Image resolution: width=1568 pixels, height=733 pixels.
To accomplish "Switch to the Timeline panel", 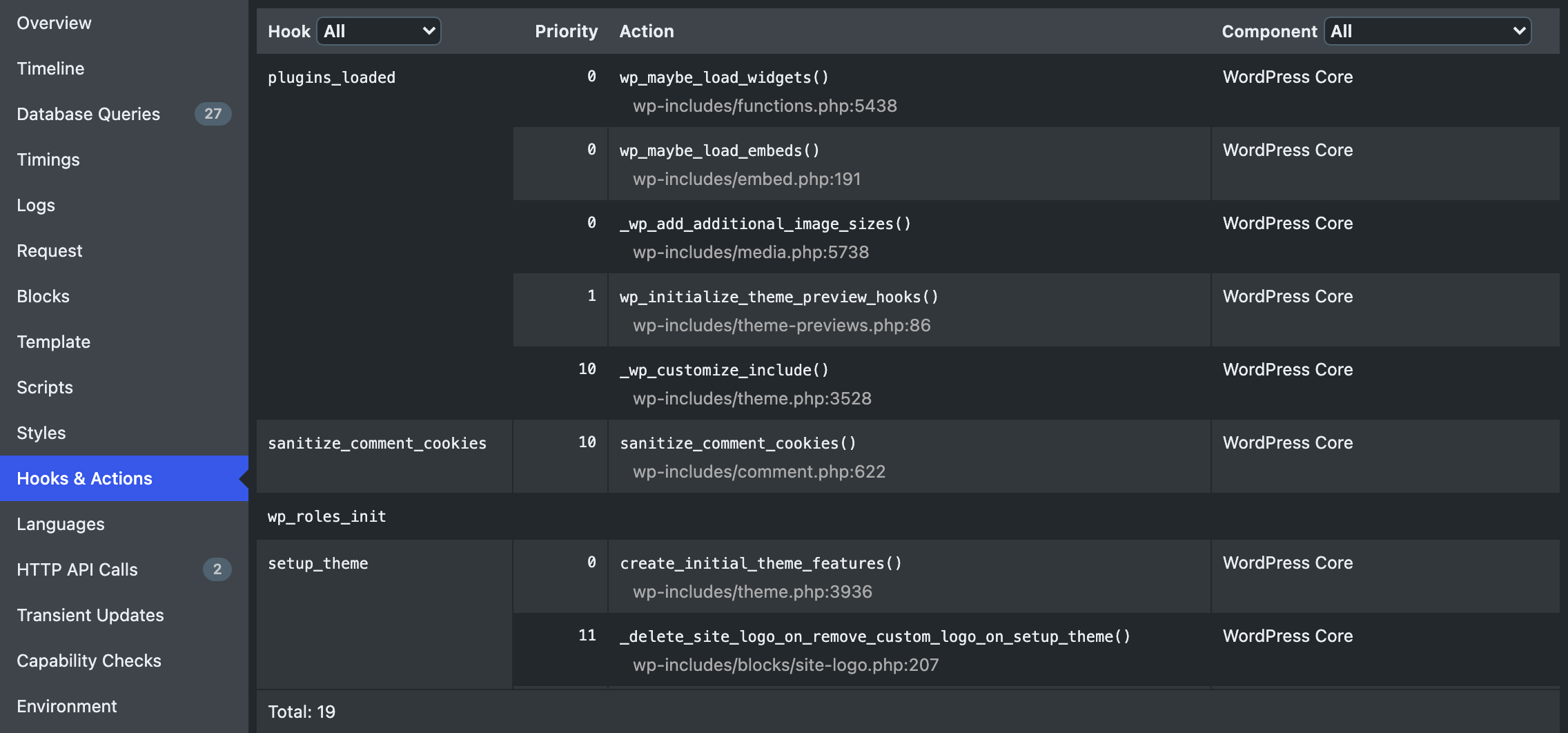I will tap(50, 68).
